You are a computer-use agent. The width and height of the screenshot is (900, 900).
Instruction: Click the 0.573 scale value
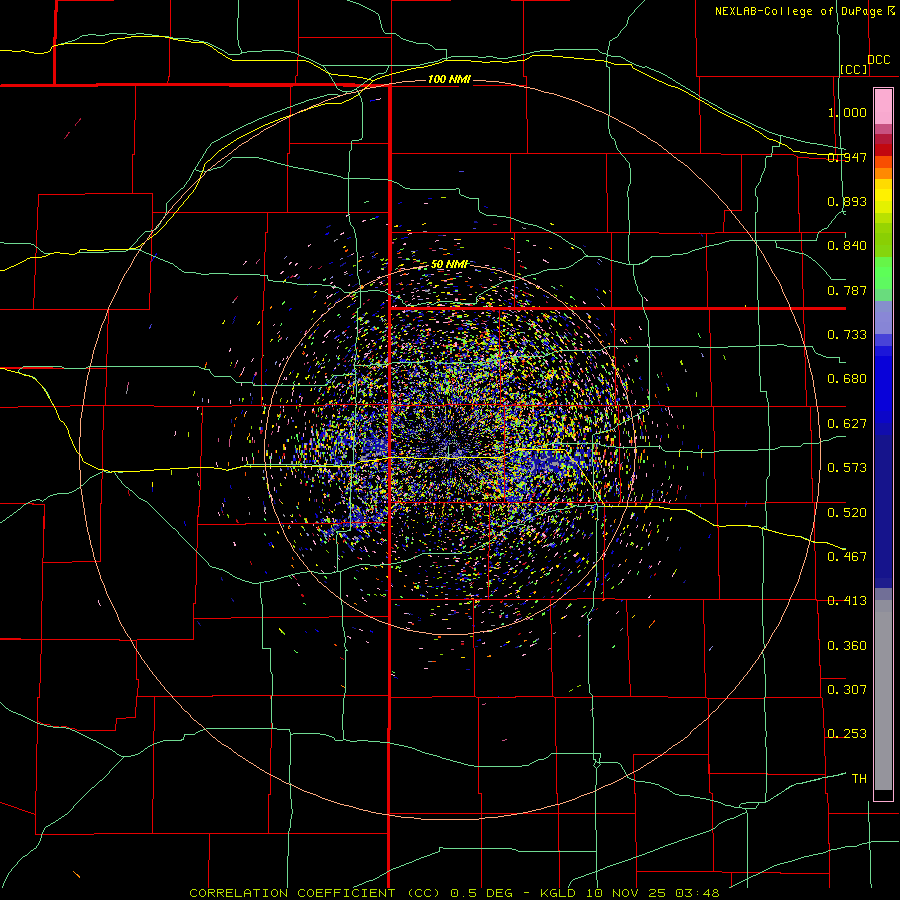[847, 468]
